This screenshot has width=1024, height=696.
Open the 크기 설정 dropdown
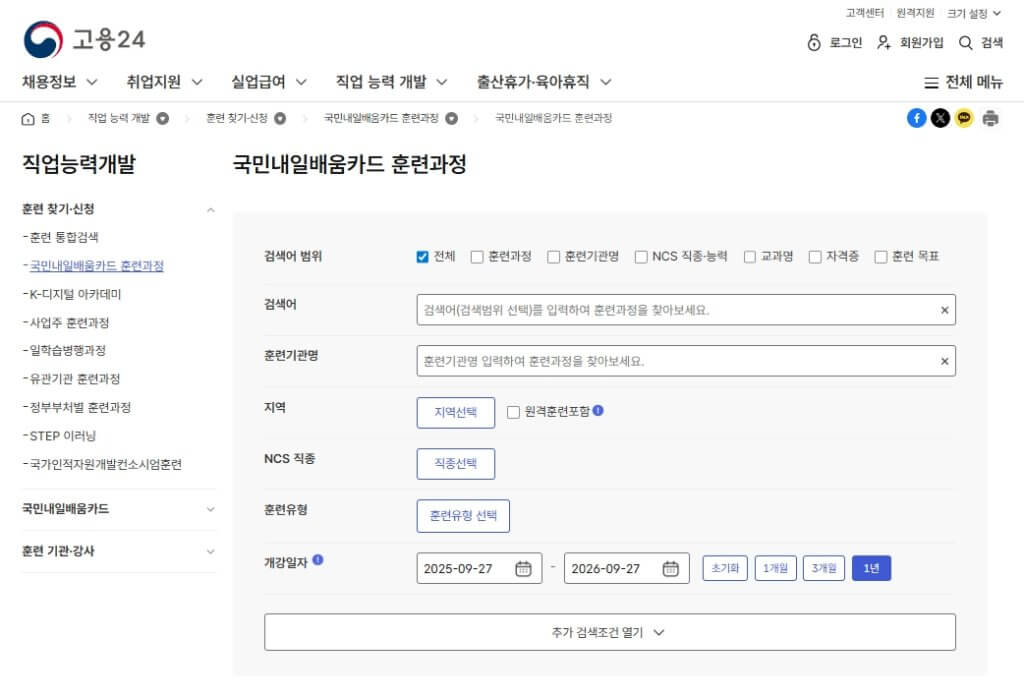(973, 13)
